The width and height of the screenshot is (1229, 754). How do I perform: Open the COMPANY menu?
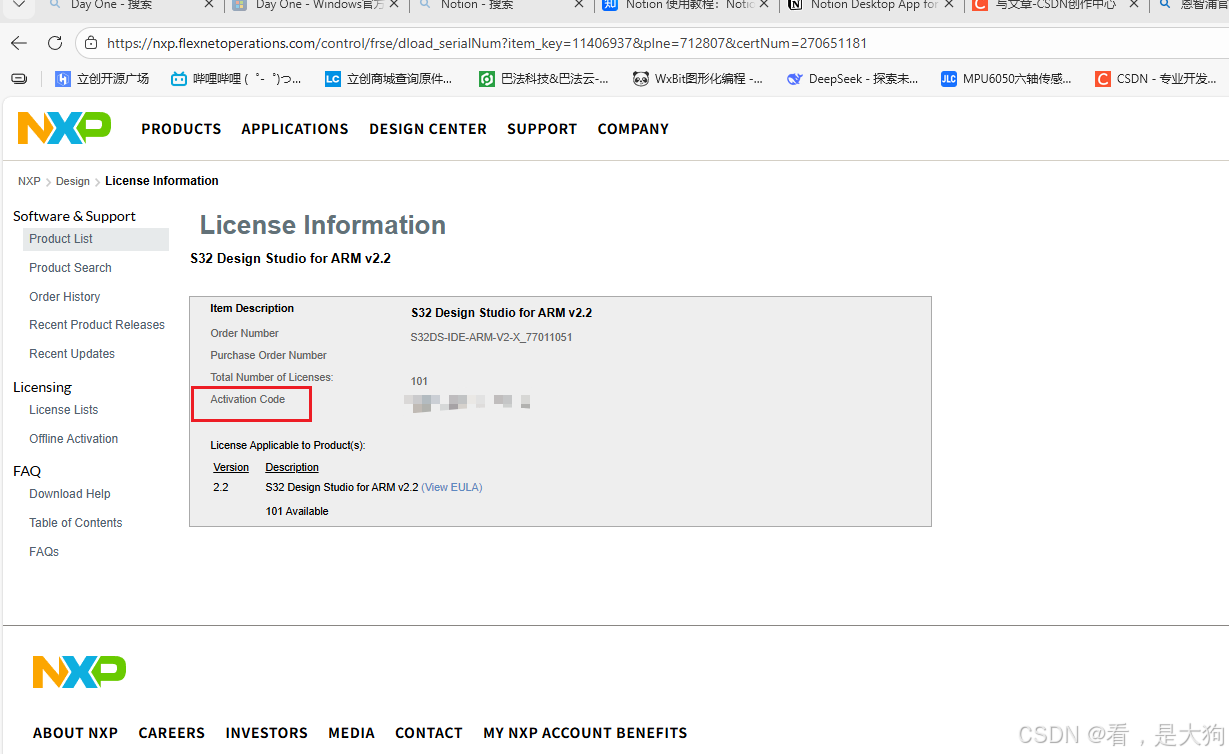pyautogui.click(x=633, y=129)
